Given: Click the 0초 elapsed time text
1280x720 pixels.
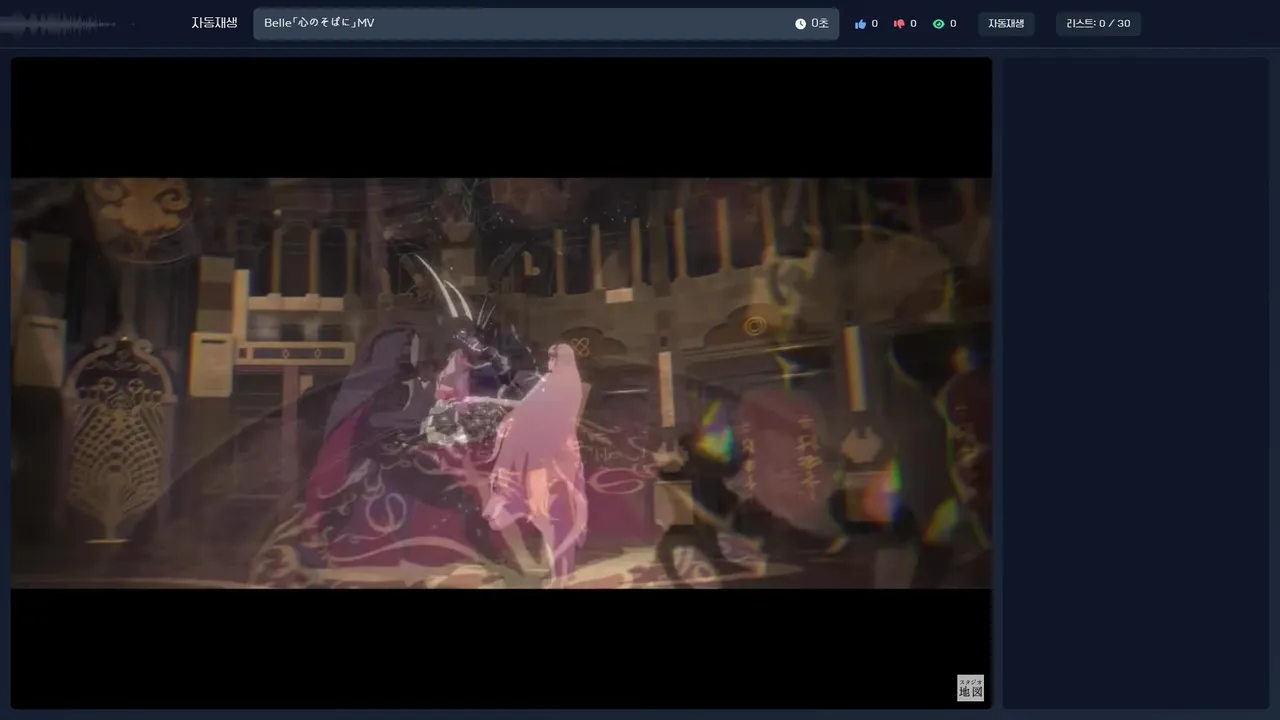Looking at the screenshot, I should (820, 24).
